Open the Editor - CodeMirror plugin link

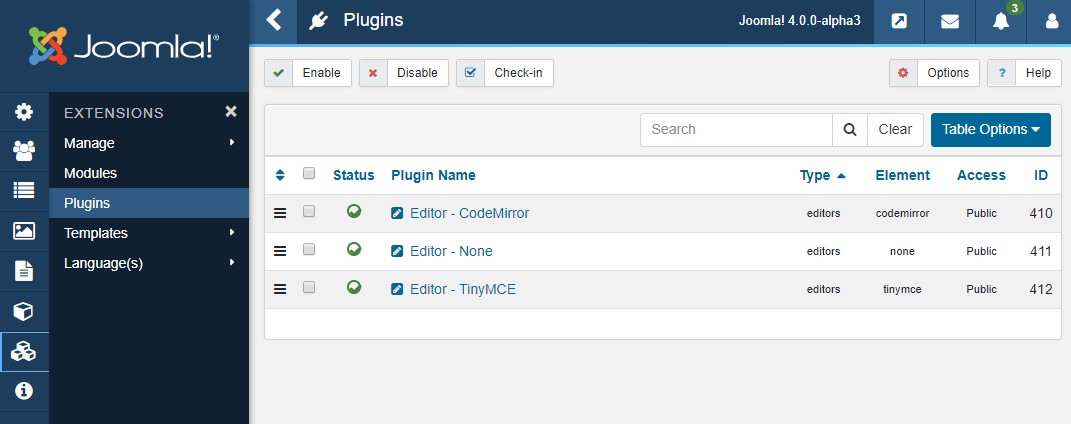tap(469, 213)
